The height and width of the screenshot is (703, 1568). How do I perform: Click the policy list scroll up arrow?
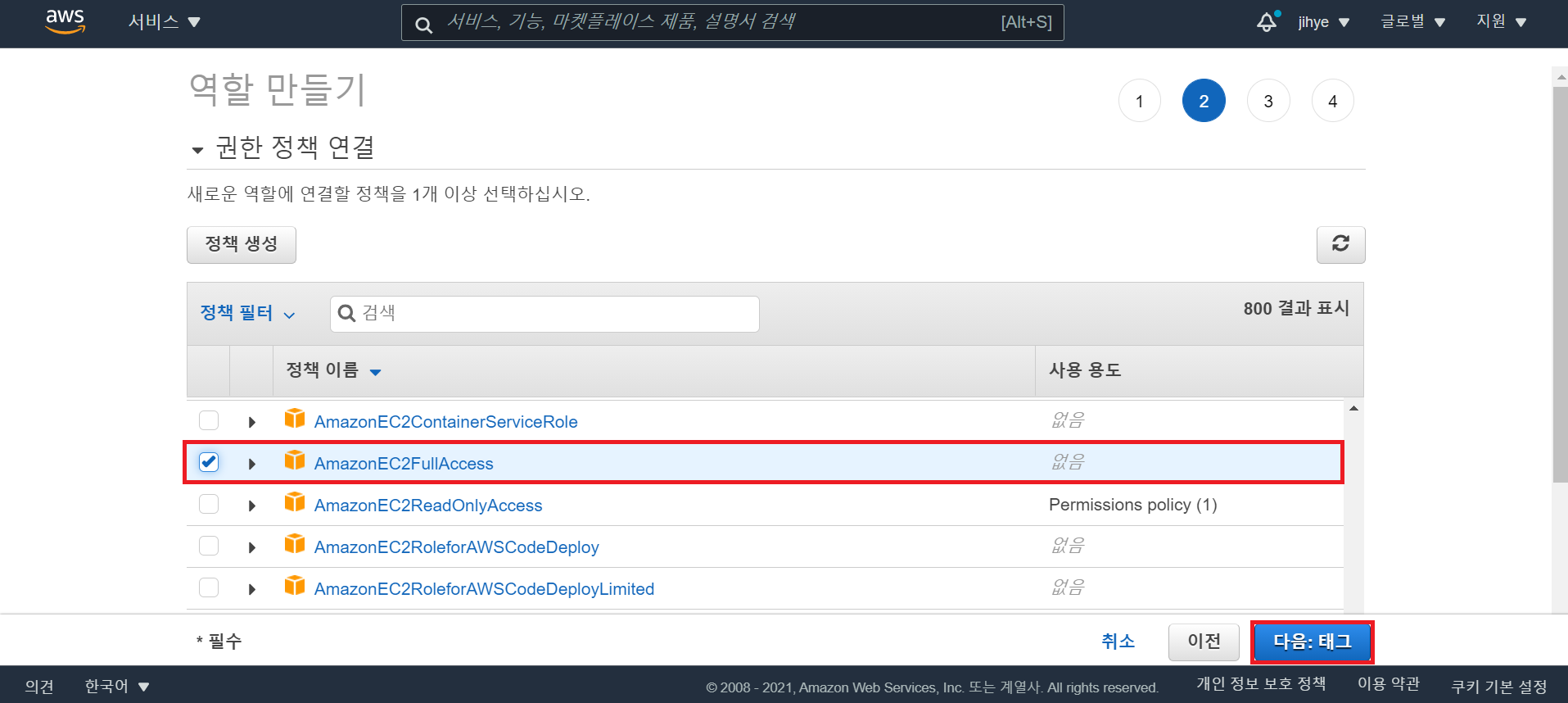click(x=1353, y=408)
